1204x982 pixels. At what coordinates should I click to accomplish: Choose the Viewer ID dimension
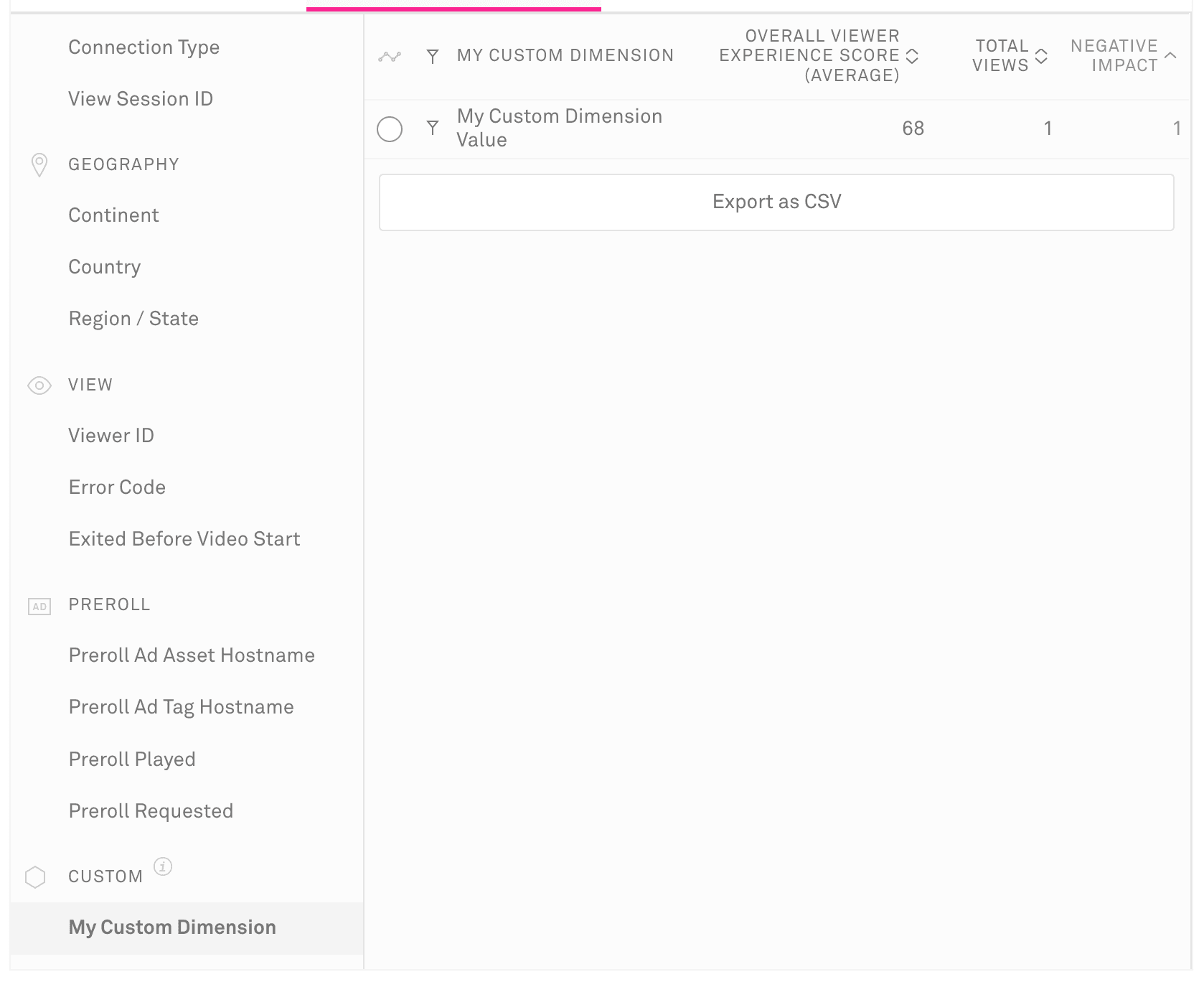point(111,436)
